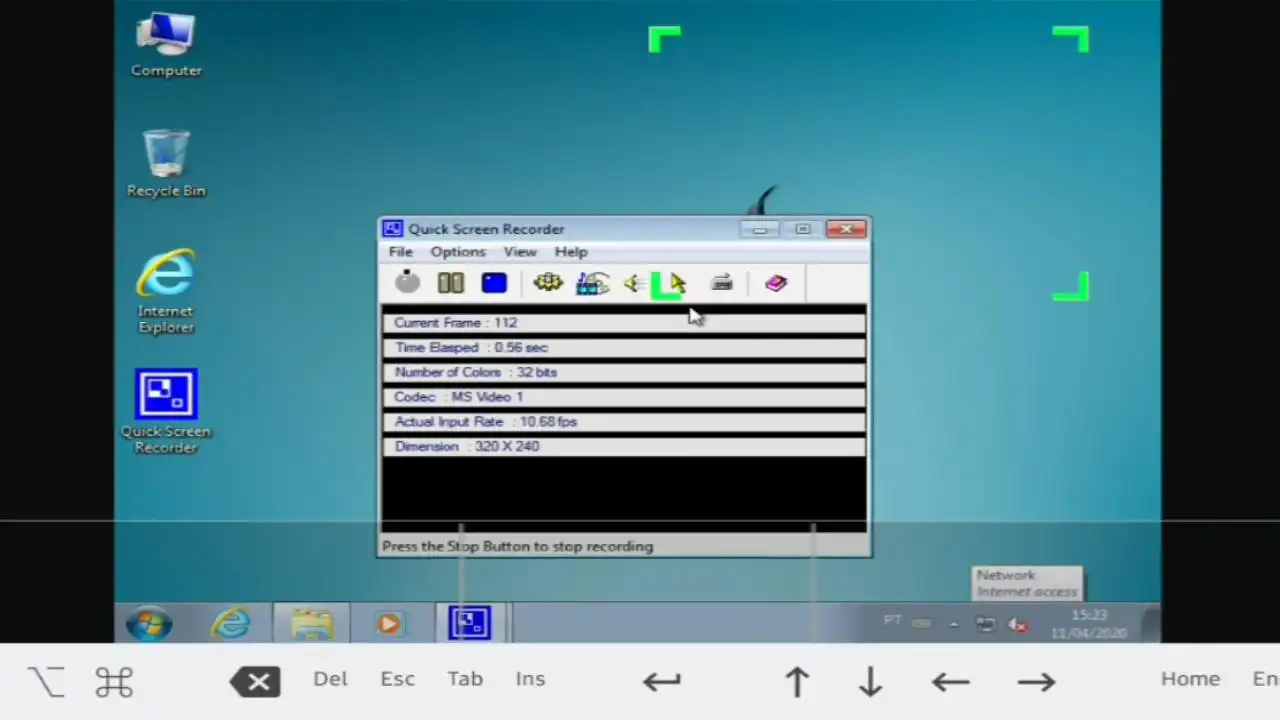
Task: Select the Recycle Bin desktop icon
Action: 166,163
